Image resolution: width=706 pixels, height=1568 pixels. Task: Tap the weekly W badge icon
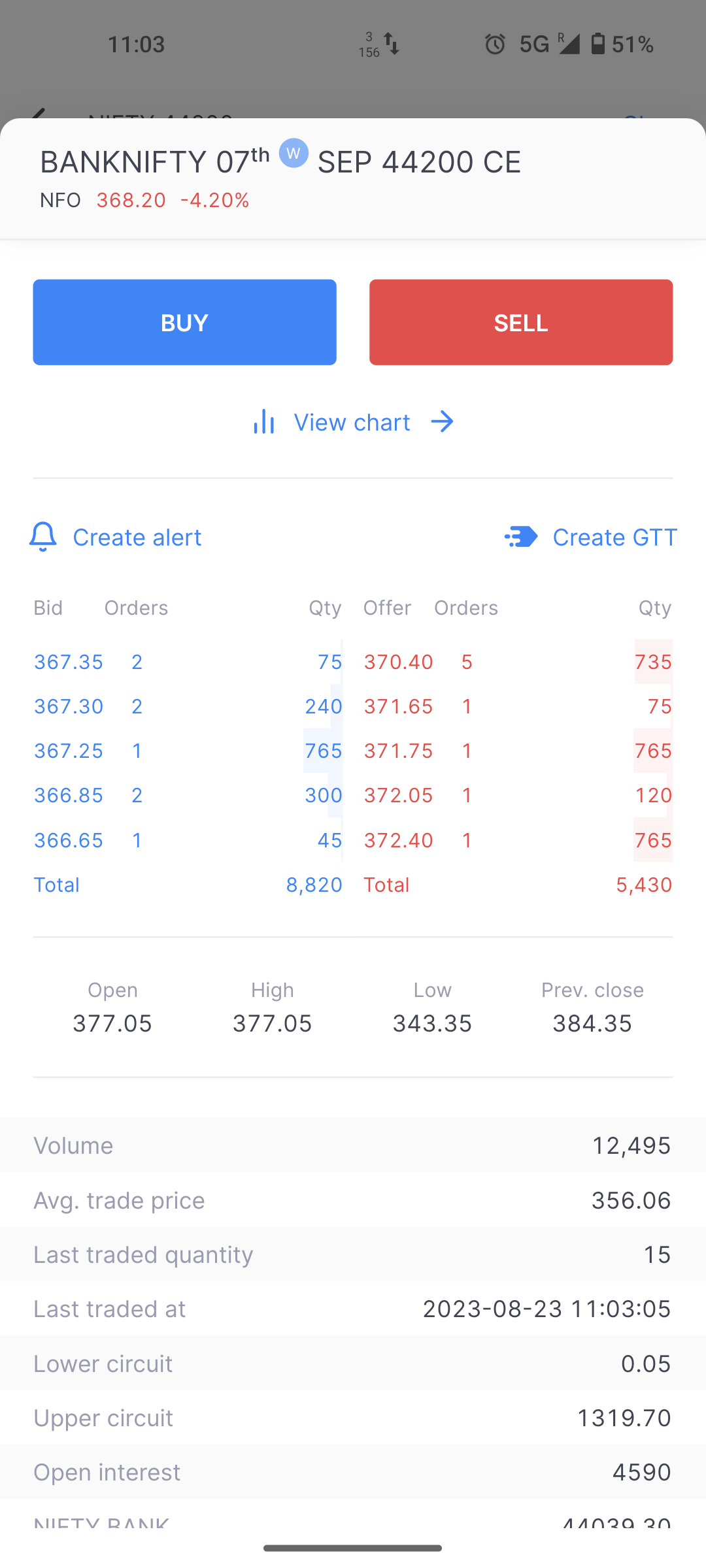point(294,154)
